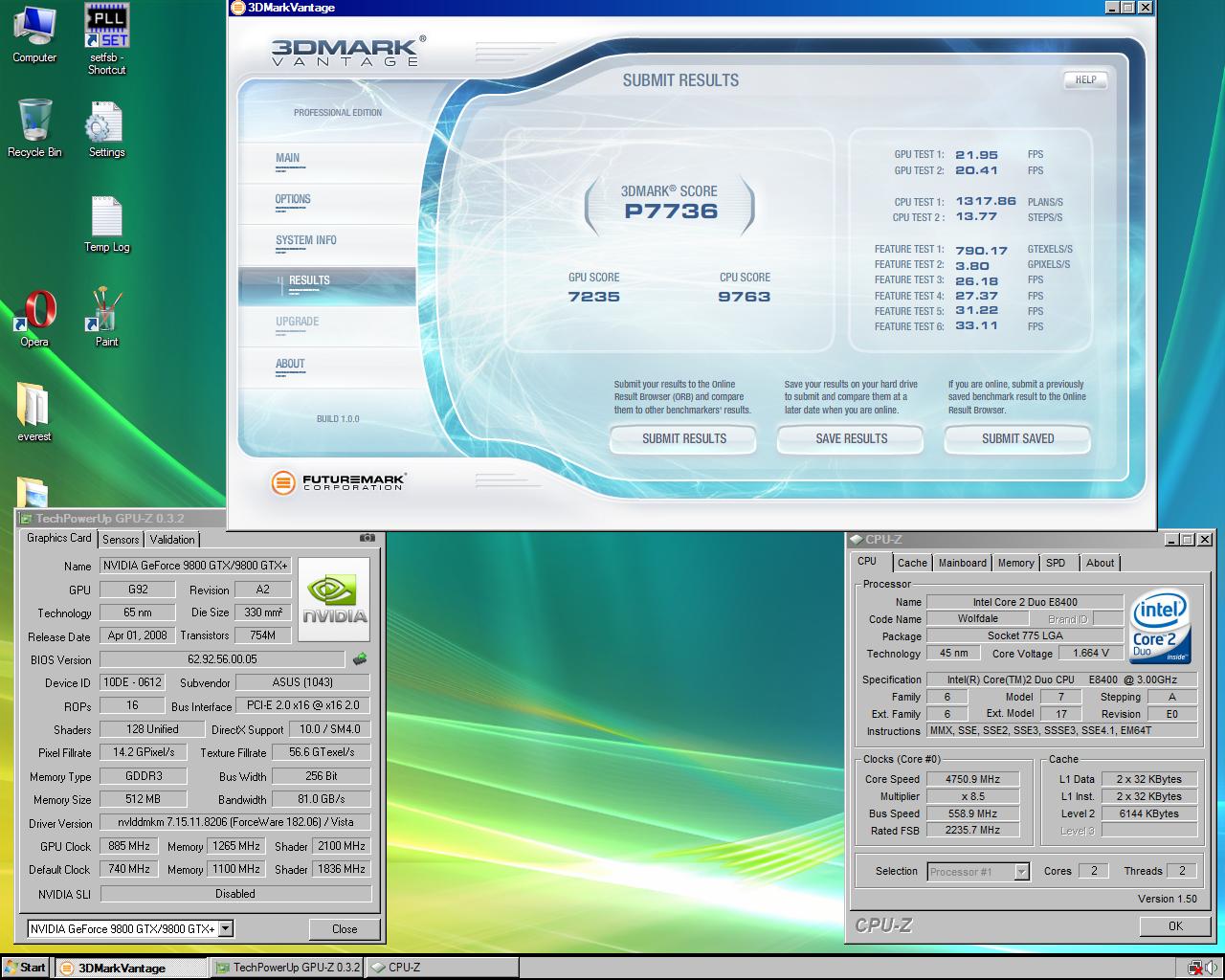Switch to 3DMarkVantage in the taskbar

[130, 968]
